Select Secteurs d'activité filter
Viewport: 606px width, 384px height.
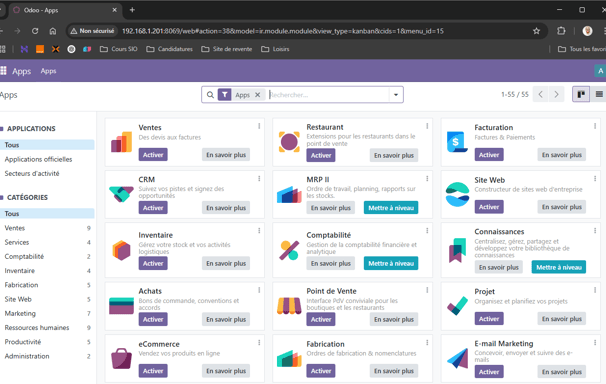coord(32,173)
